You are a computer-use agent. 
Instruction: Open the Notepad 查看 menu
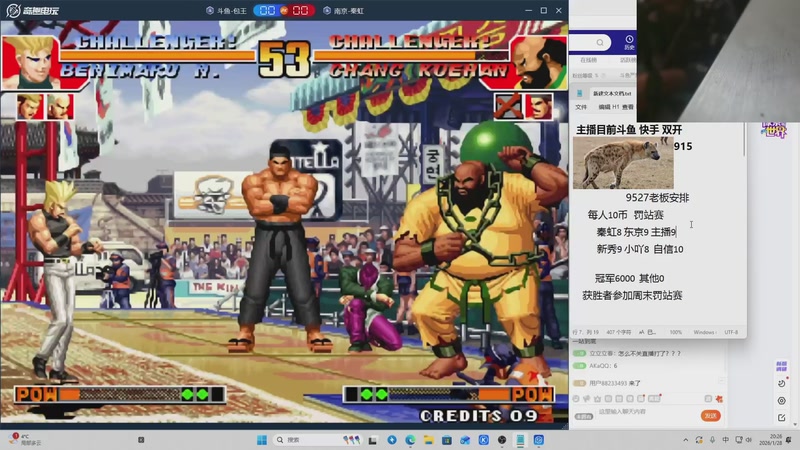coord(628,107)
